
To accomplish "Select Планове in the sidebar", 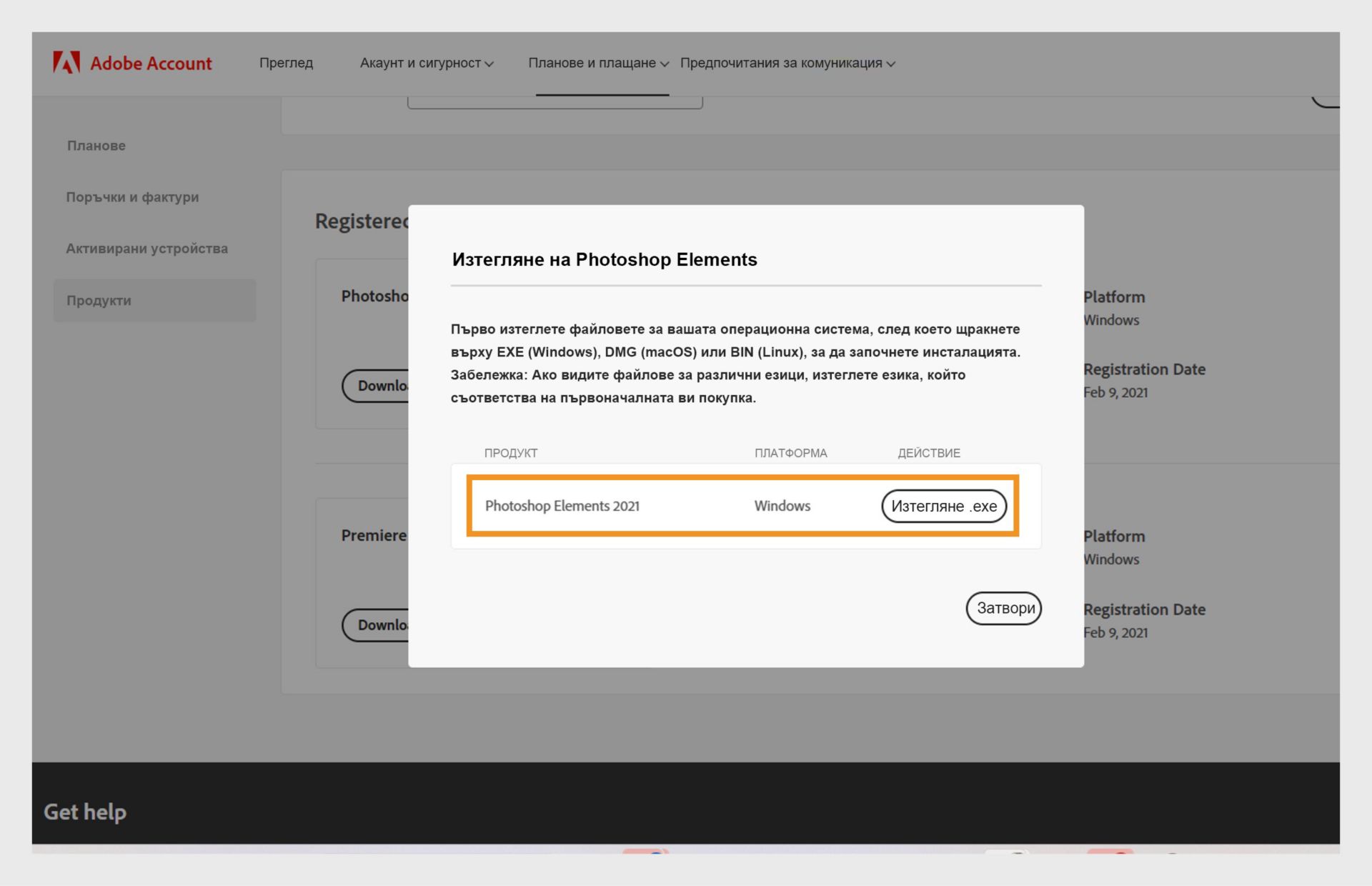I will 96,146.
